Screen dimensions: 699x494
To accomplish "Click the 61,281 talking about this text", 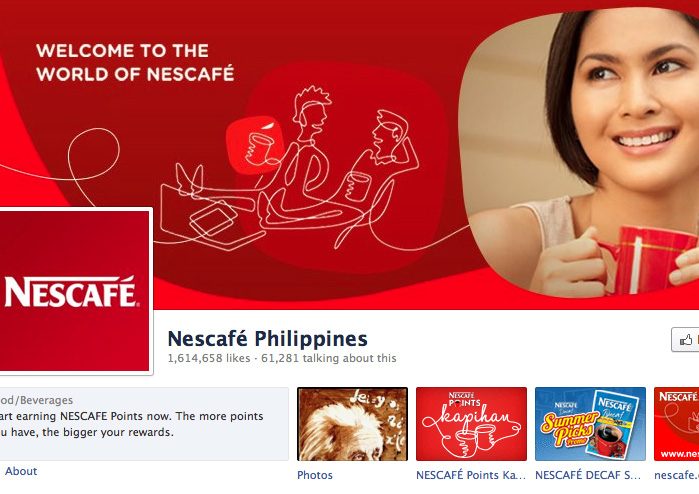I will click(x=329, y=358).
